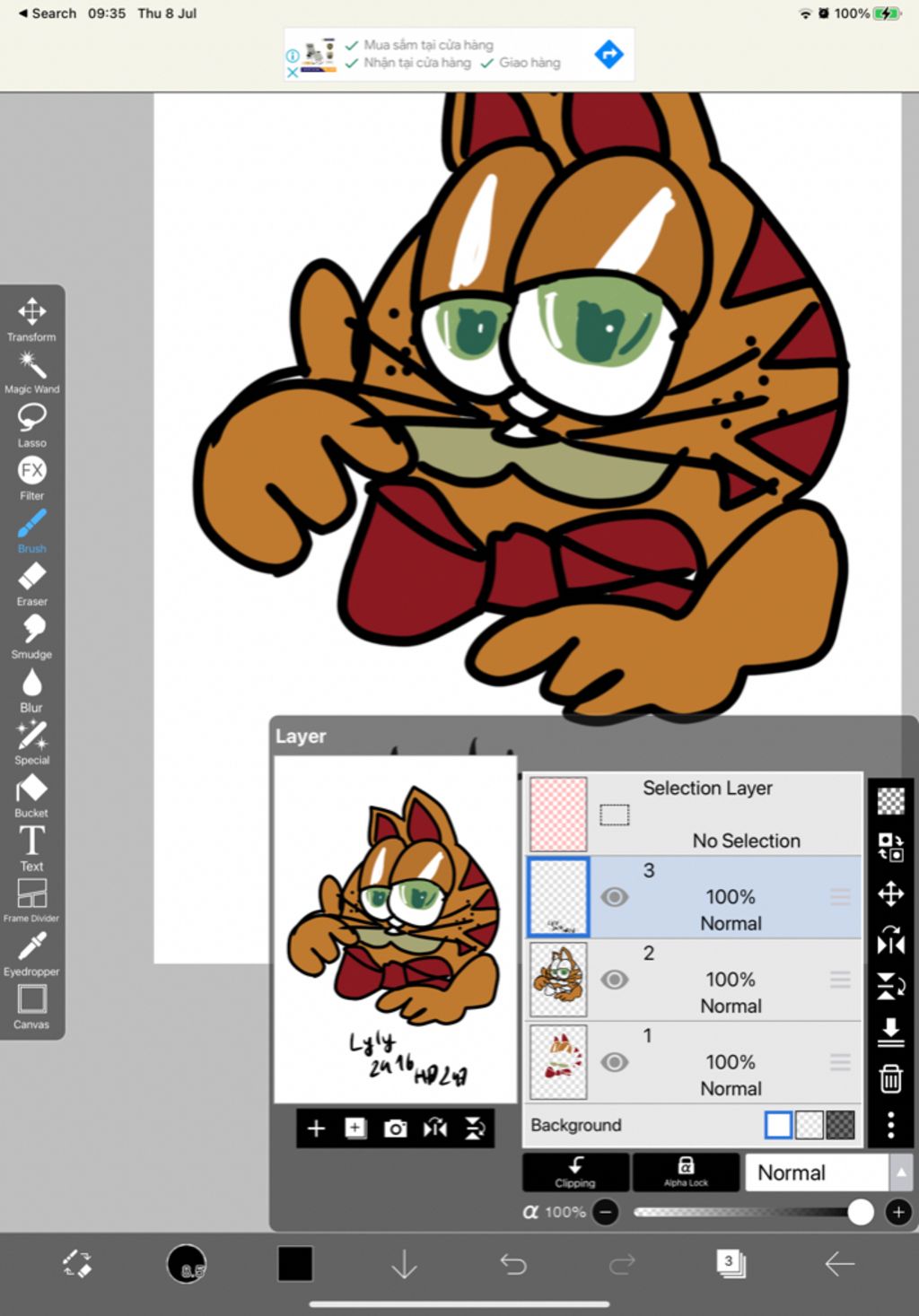Open the ad directions arrow icon
Screen dimensions: 919x1316
tap(608, 54)
